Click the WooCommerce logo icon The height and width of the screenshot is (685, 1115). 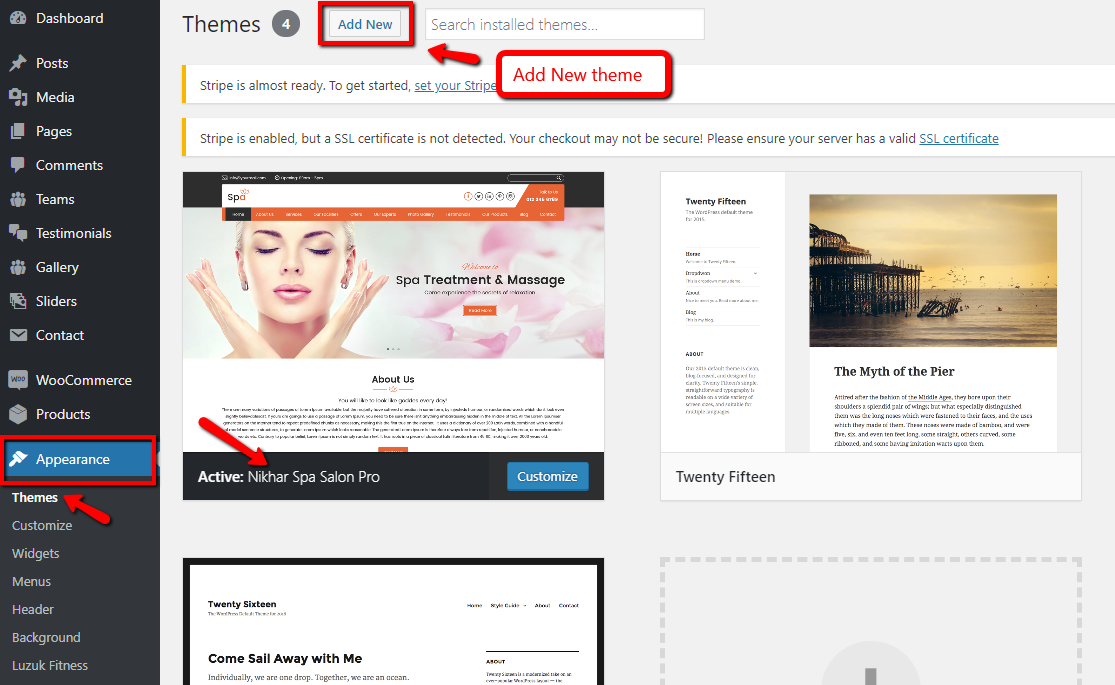[x=18, y=380]
